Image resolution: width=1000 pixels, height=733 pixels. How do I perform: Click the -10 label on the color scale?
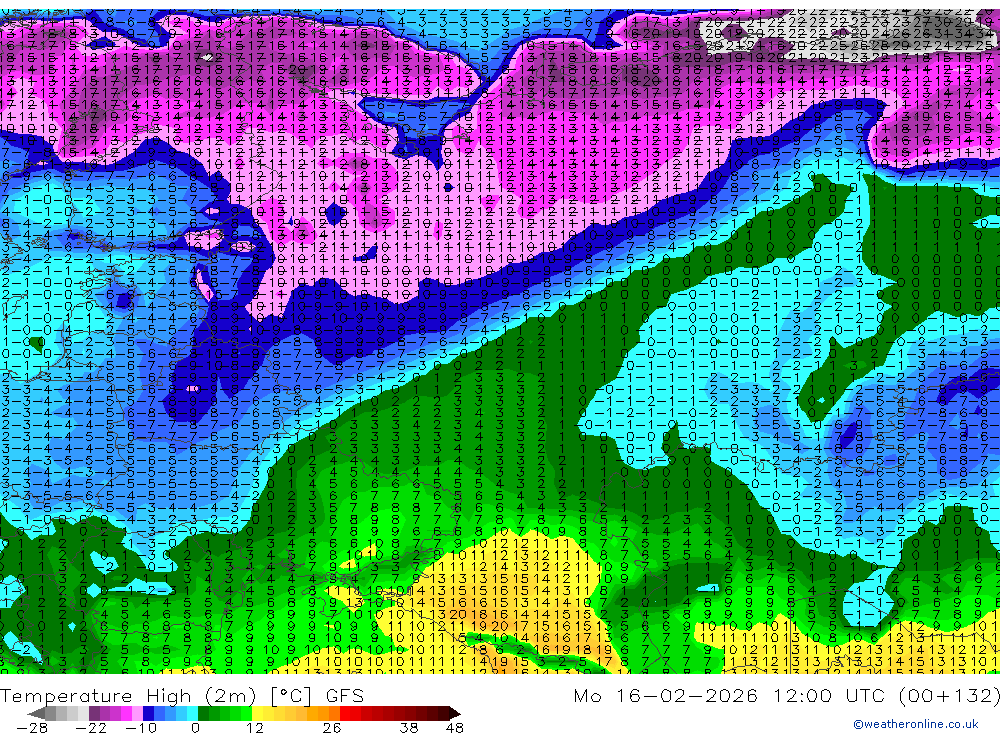point(141,727)
